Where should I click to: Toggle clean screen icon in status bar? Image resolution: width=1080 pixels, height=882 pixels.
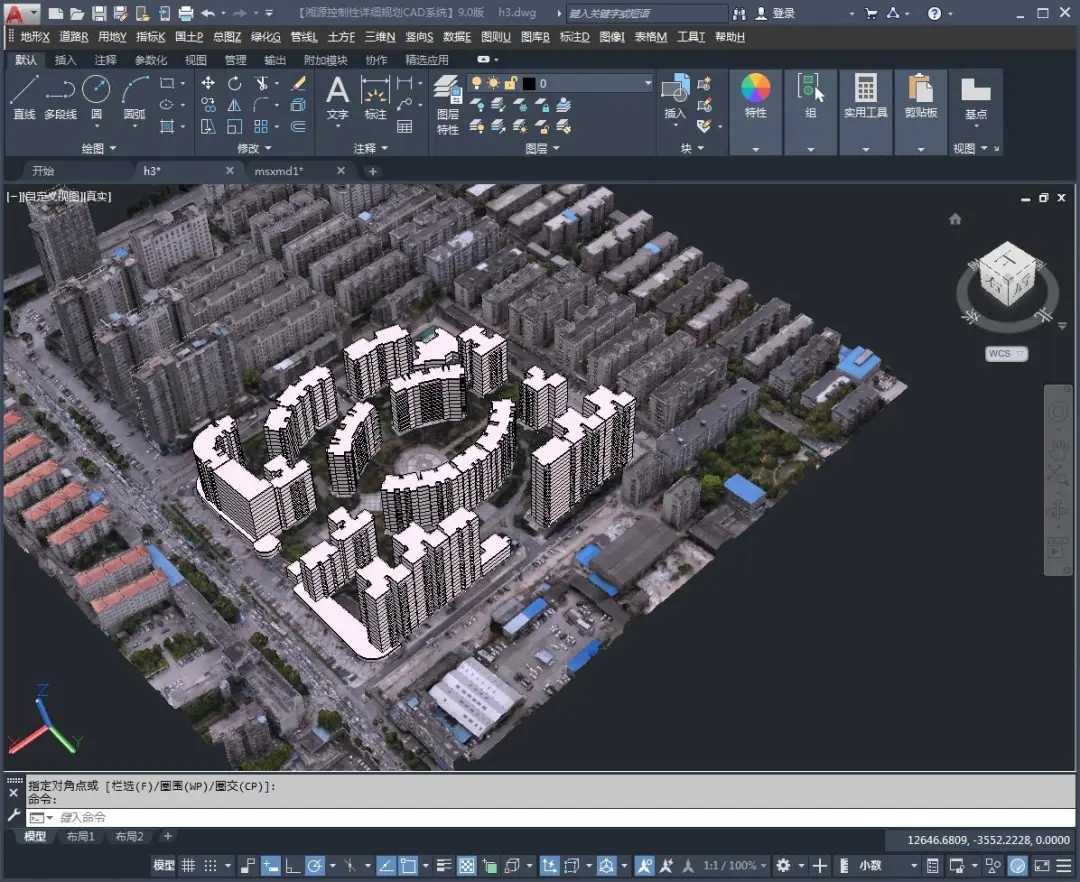[x=1042, y=865]
